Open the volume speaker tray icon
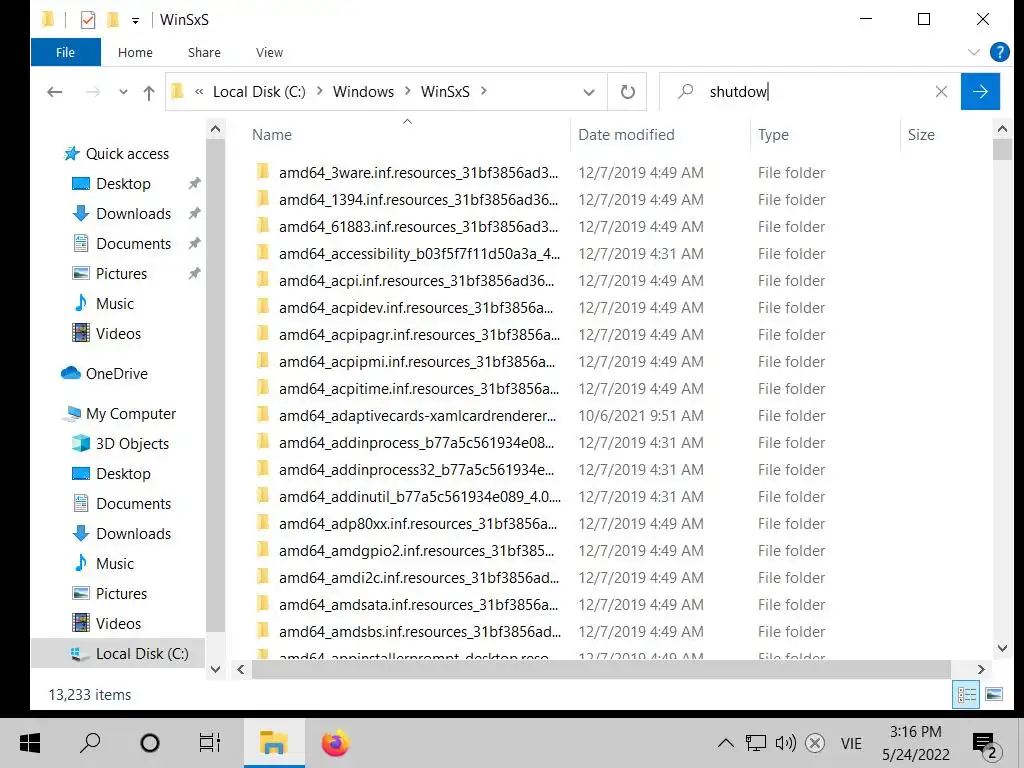Screen dimensions: 1024x768 pyautogui.click(x=786, y=743)
